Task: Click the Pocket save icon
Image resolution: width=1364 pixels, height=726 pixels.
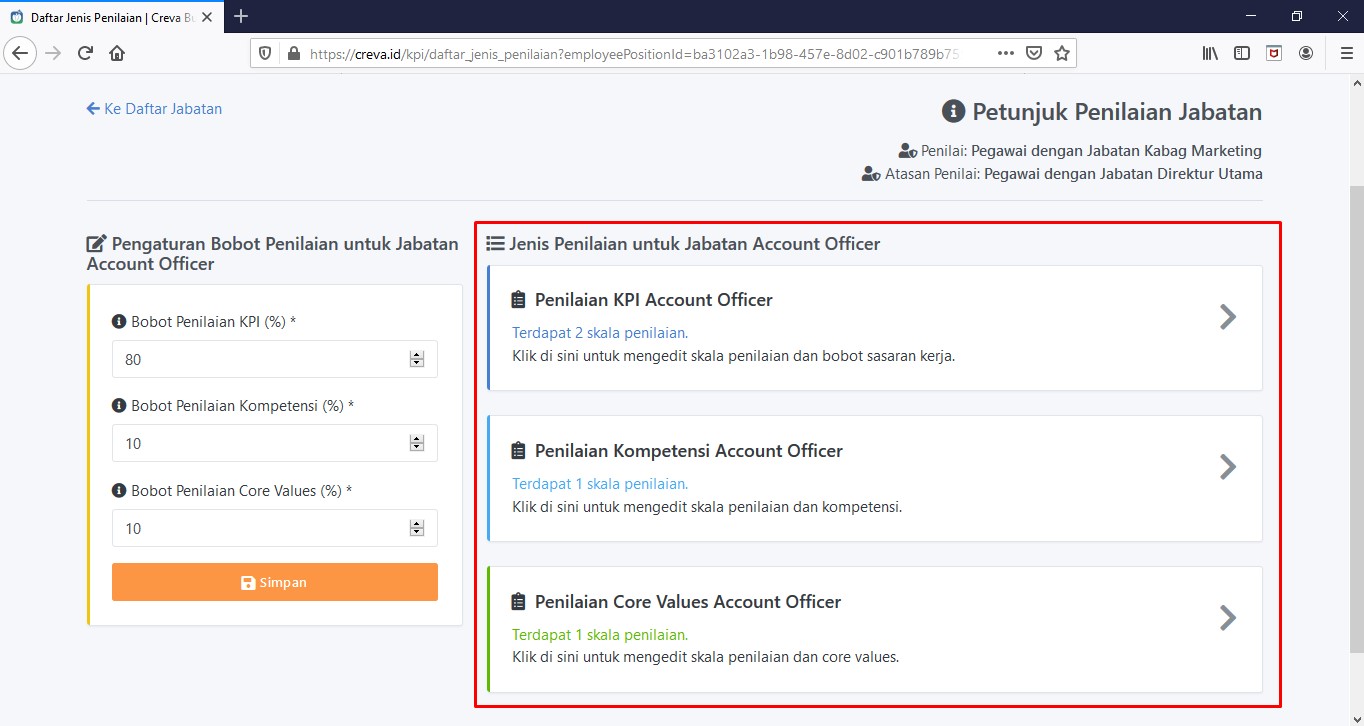Action: click(1035, 53)
